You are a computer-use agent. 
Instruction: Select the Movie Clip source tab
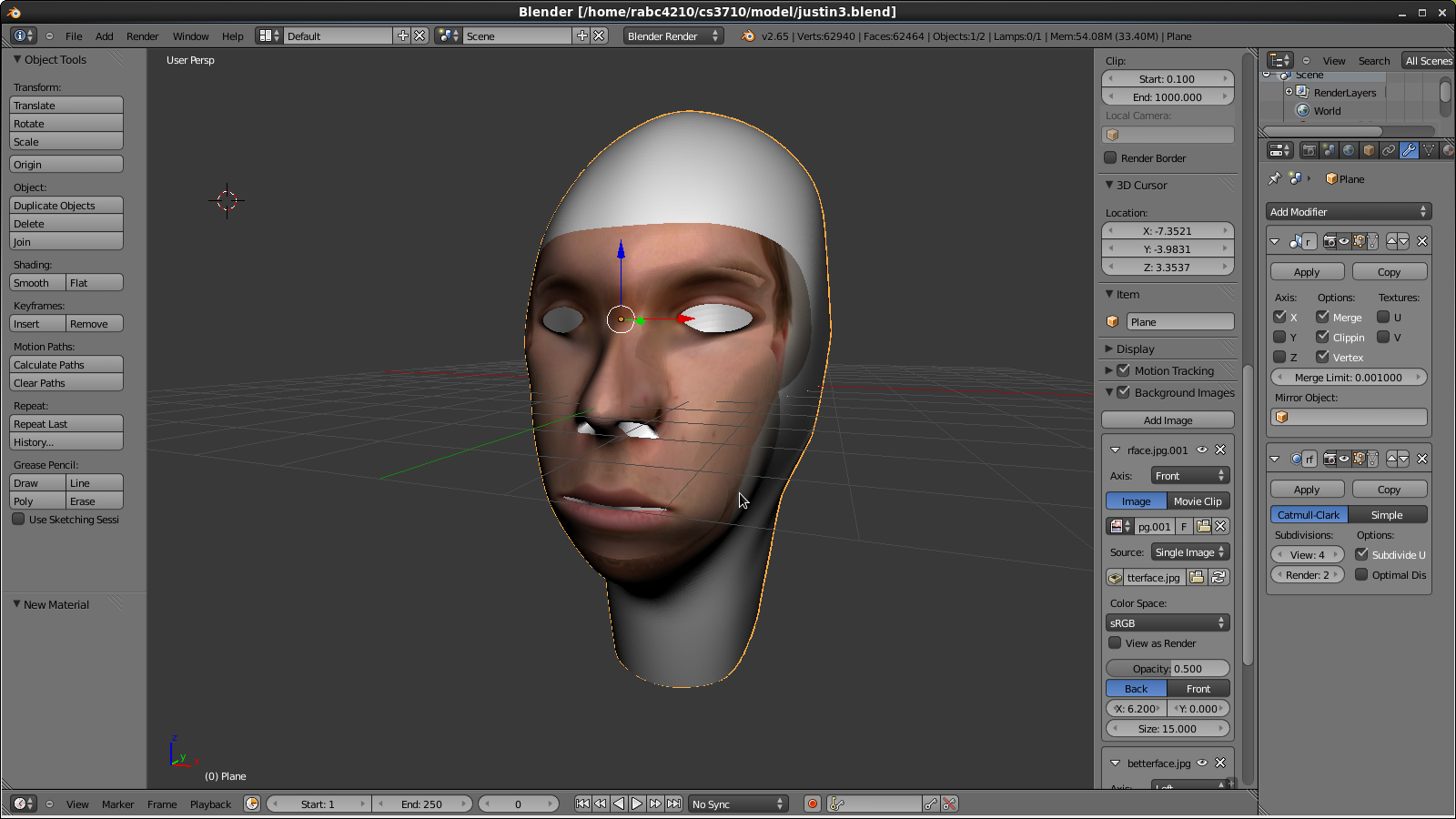tap(1198, 500)
